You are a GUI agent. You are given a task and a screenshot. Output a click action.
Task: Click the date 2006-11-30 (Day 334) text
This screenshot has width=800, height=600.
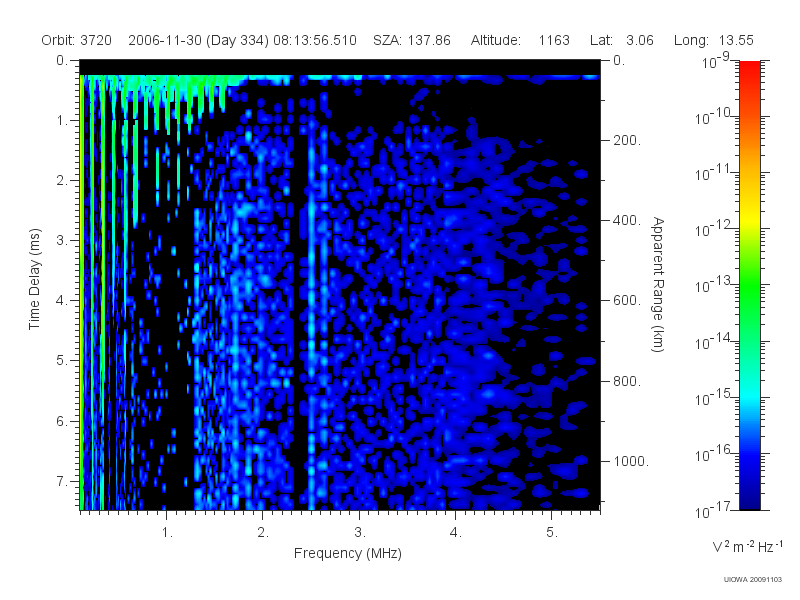coord(198,40)
